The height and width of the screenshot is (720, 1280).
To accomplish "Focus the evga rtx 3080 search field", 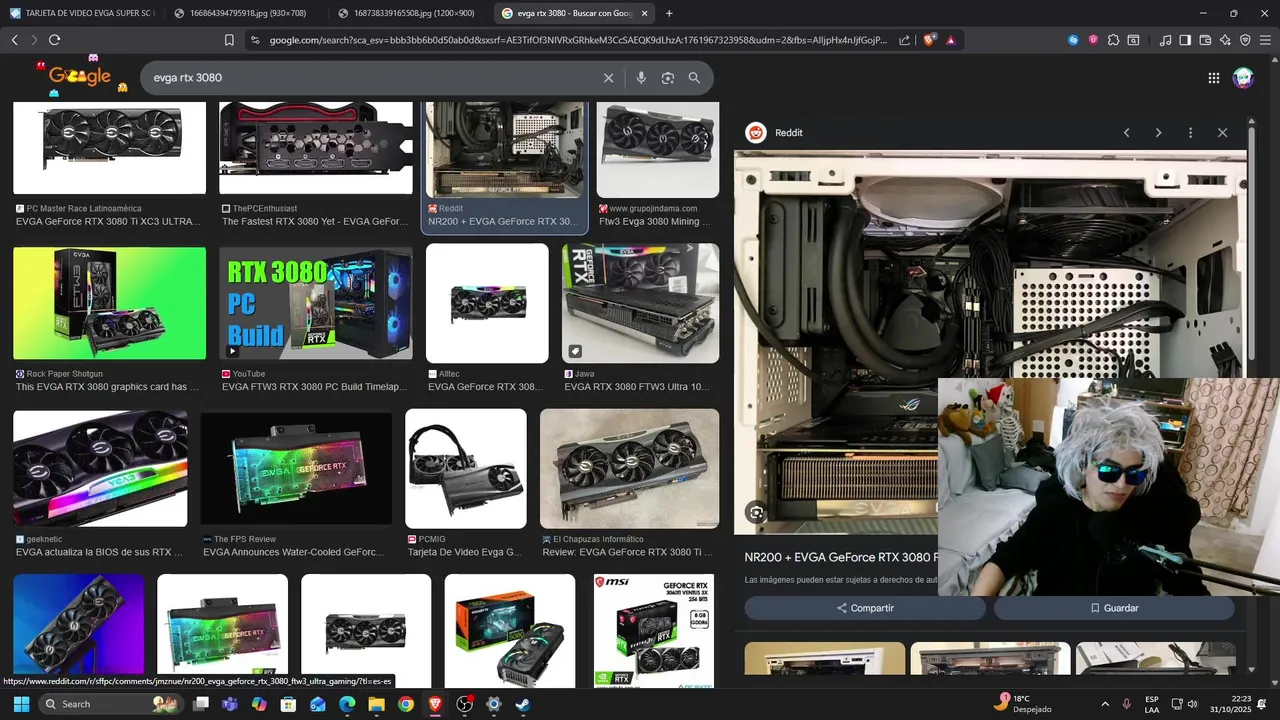I will coord(370,78).
